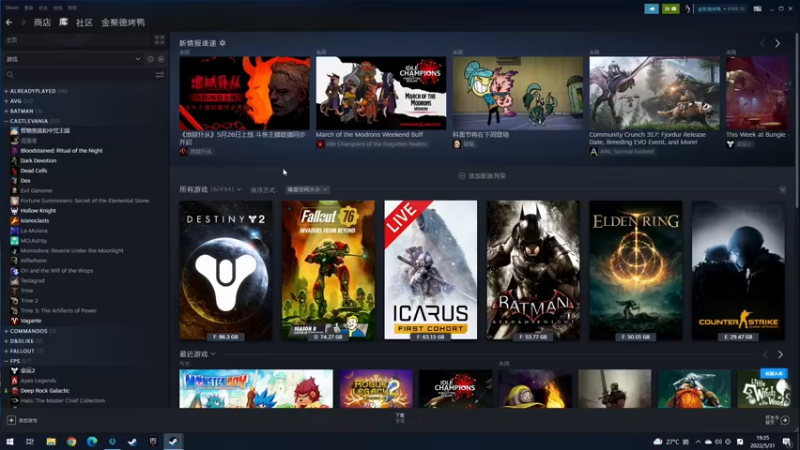
Task: Select Vagante in the game list
Action: 31,320
